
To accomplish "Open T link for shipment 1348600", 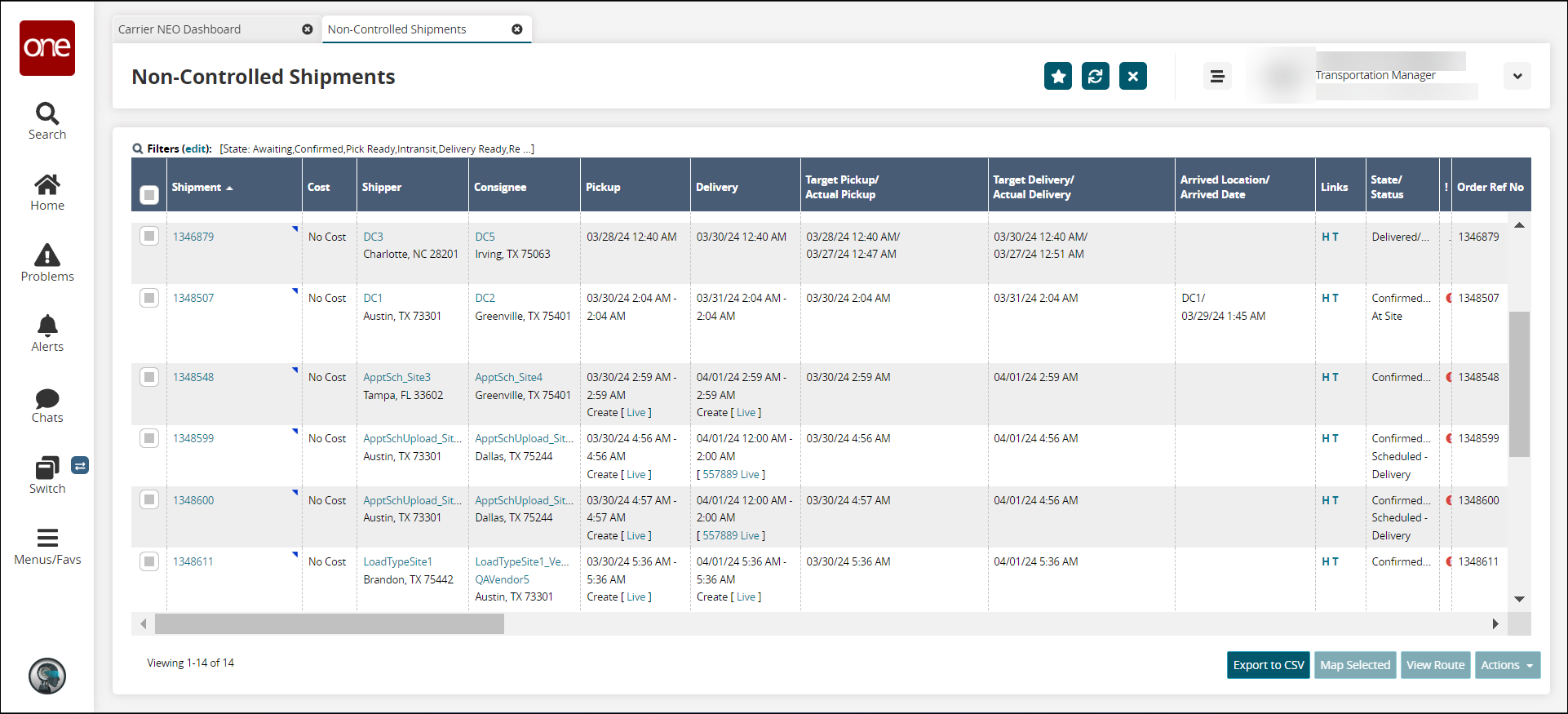I will click(x=1335, y=500).
